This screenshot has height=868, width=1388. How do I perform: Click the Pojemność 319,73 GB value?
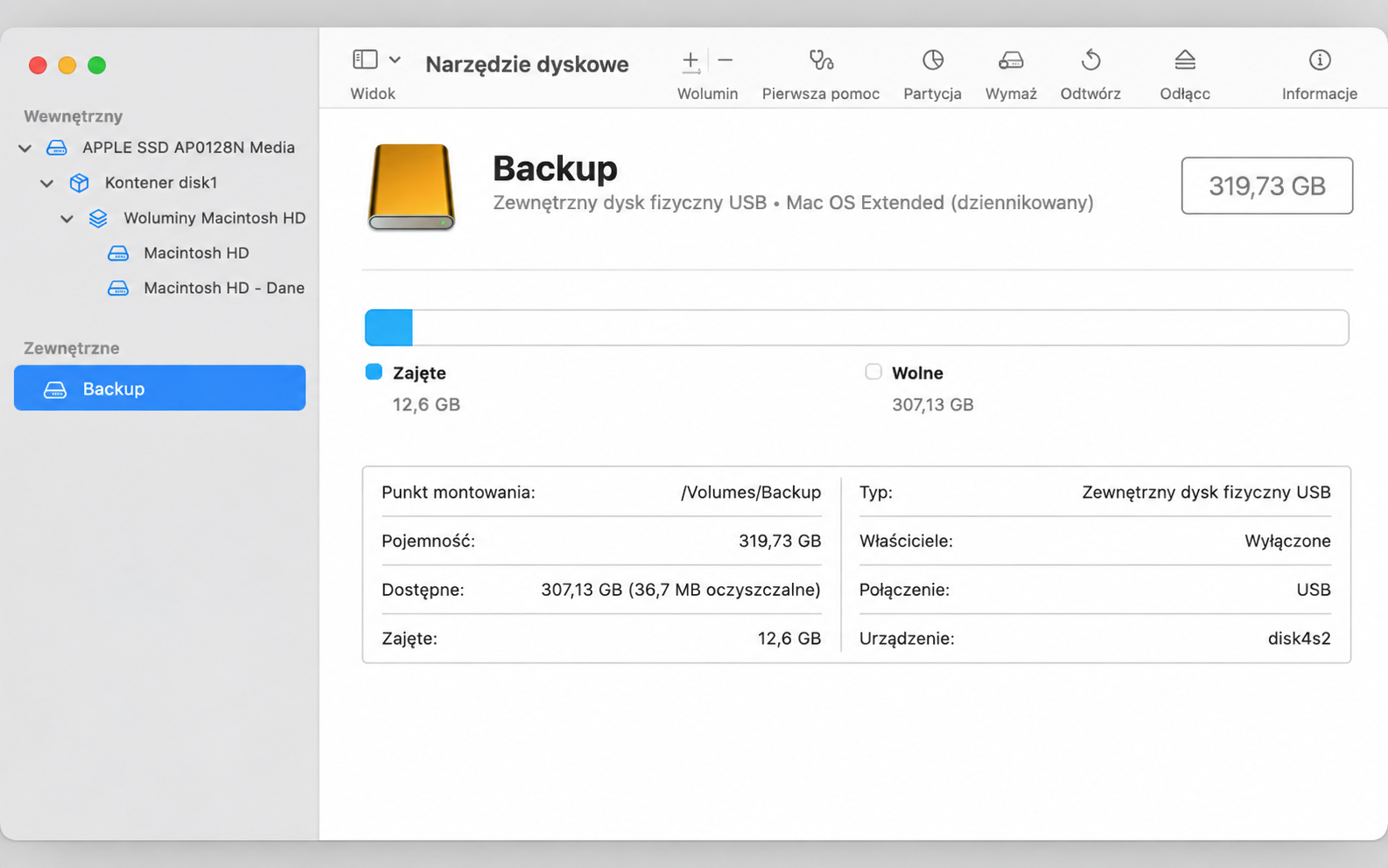tap(780, 541)
